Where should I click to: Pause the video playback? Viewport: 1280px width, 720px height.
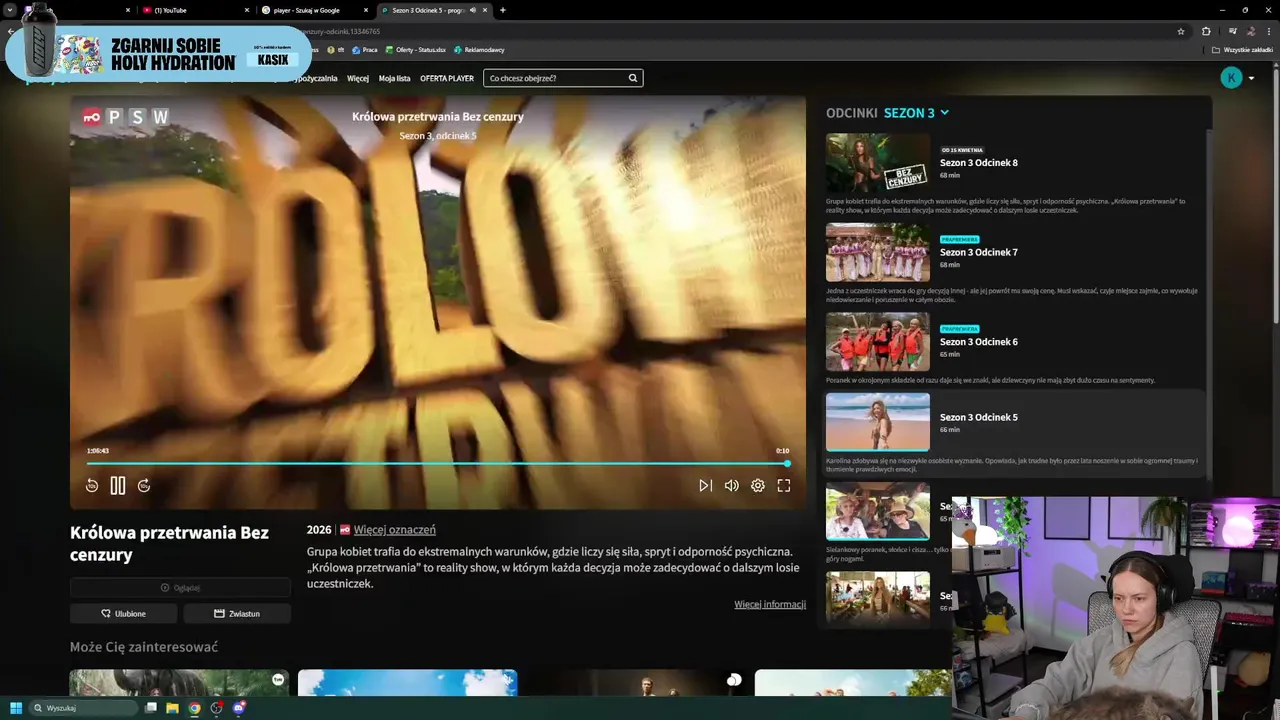[x=118, y=486]
